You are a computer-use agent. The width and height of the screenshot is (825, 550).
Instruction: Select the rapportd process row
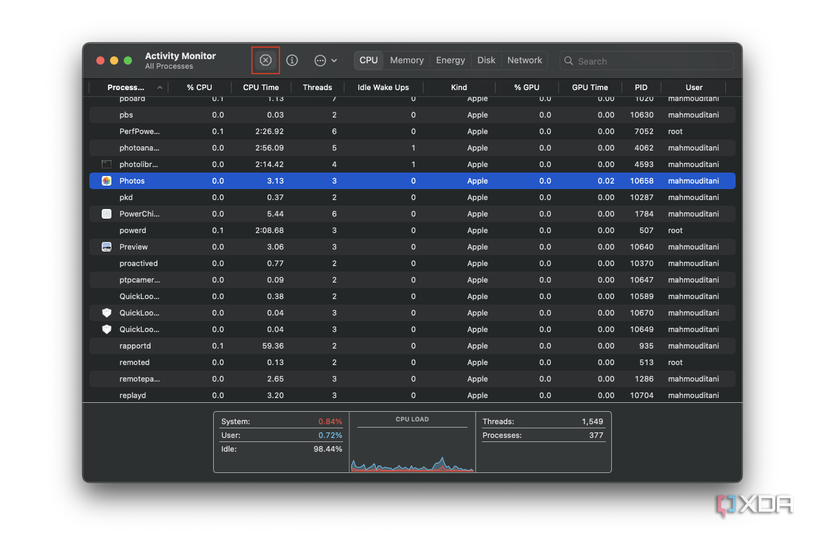pos(412,346)
